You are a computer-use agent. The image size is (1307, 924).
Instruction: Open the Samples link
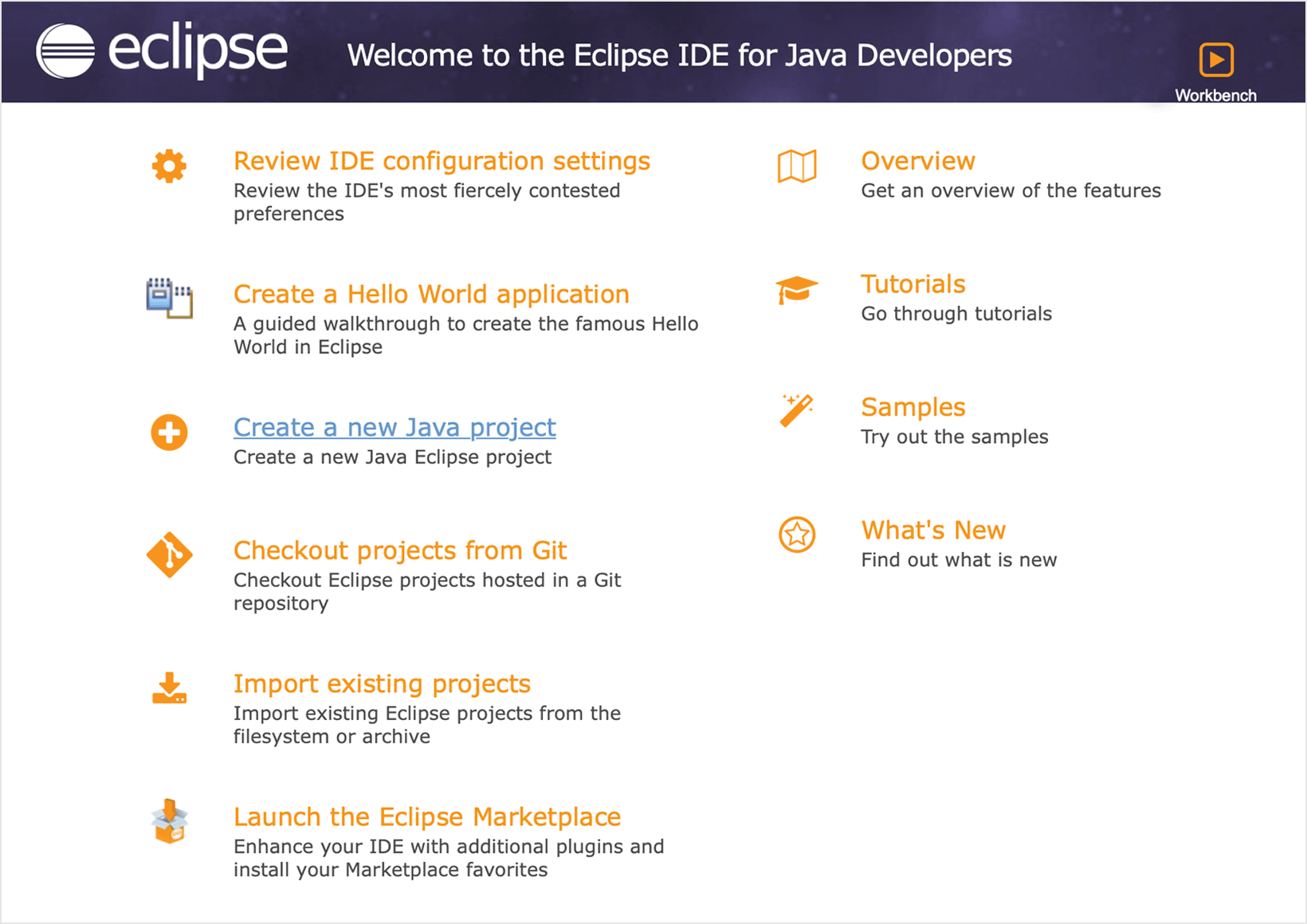[x=913, y=407]
